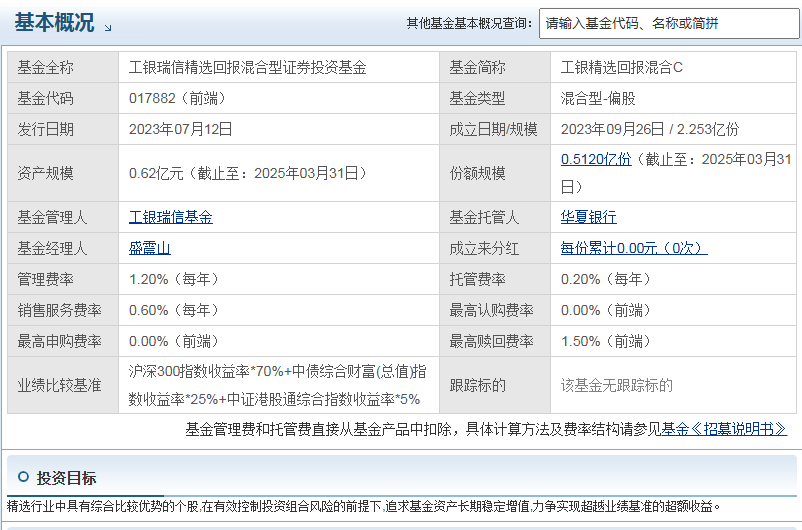802x530 pixels.
Task: Click the small arrow icon beside 基本概况
Action: pyautogui.click(x=108, y=28)
